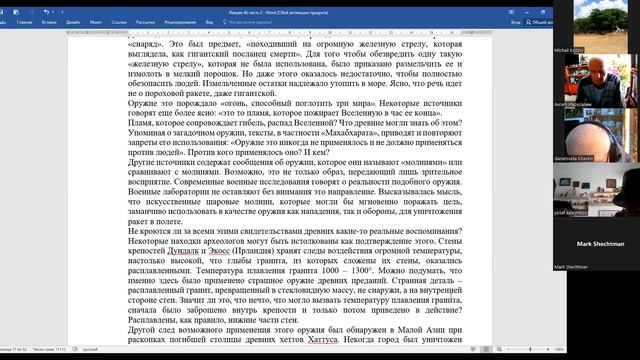Click the underlined word 'Экосс' in document
This screenshot has height=360, width=640.
coord(219,251)
